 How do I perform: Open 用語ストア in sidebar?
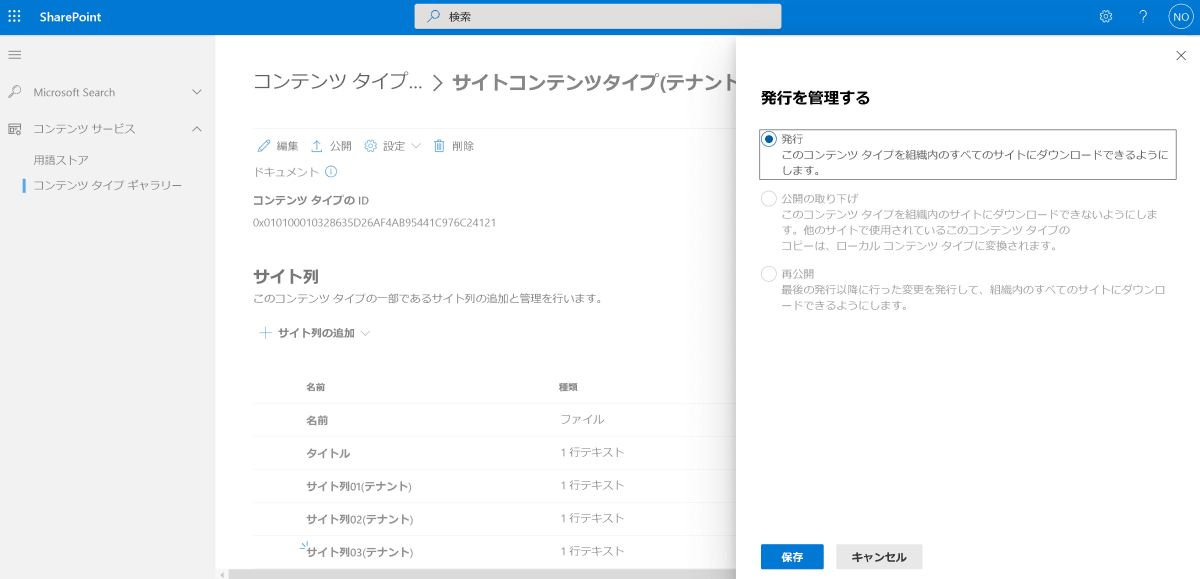coord(61,160)
